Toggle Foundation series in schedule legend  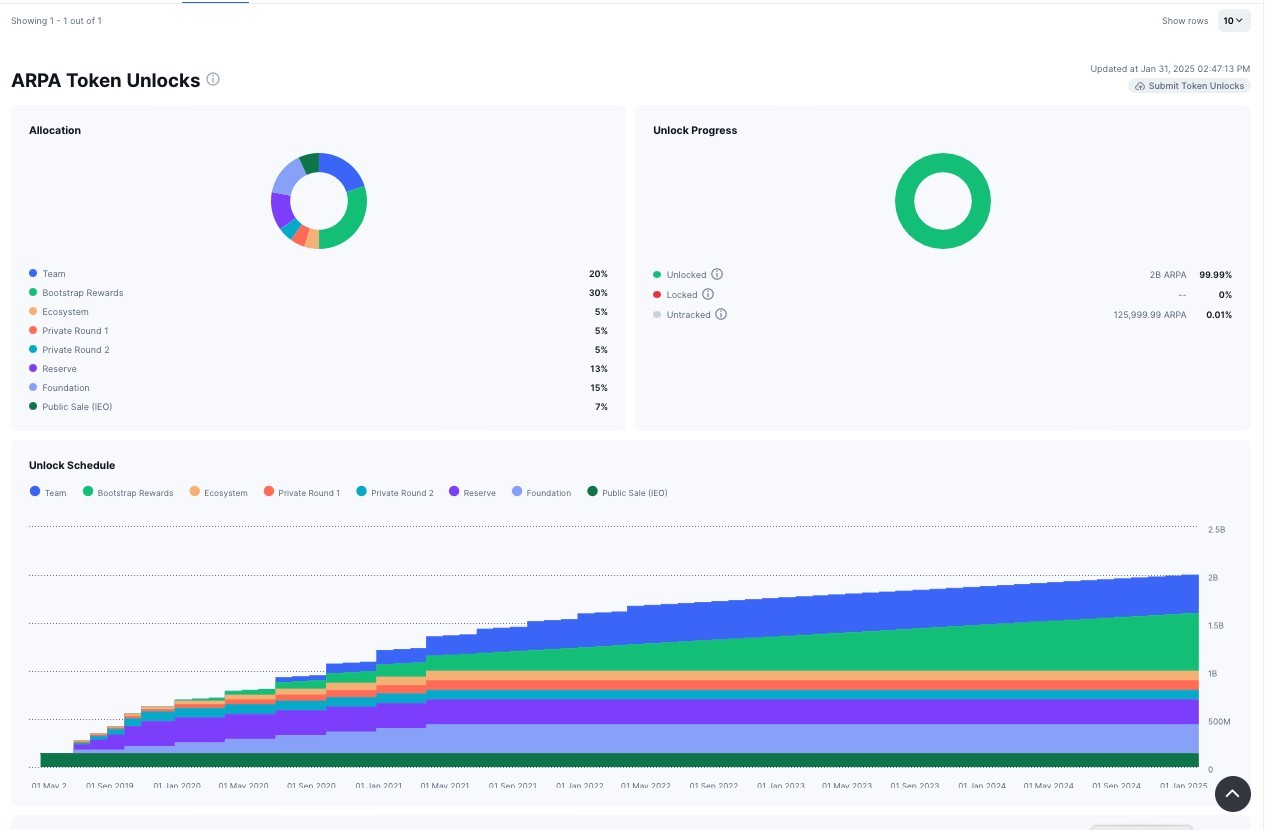(541, 492)
